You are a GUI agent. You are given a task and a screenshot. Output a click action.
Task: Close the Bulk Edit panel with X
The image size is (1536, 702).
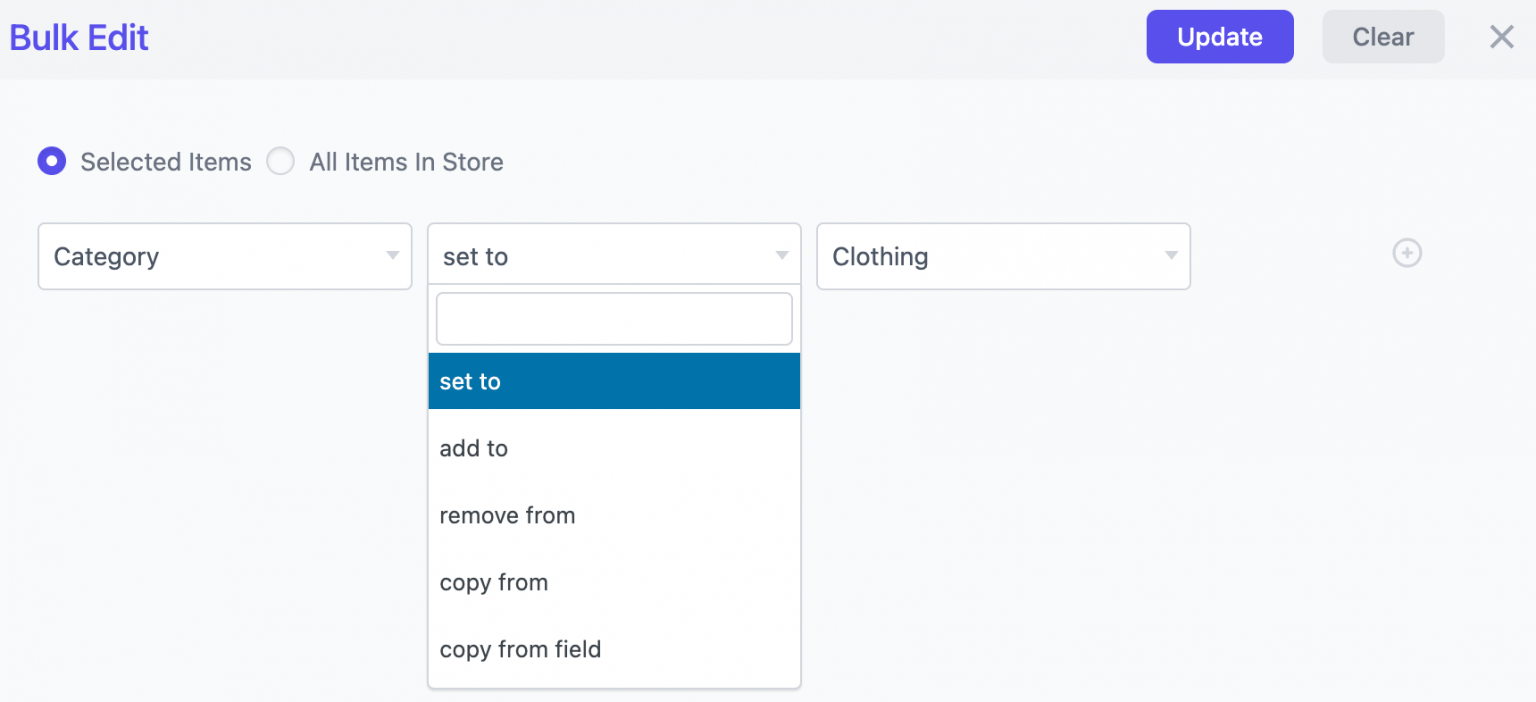tap(1501, 37)
